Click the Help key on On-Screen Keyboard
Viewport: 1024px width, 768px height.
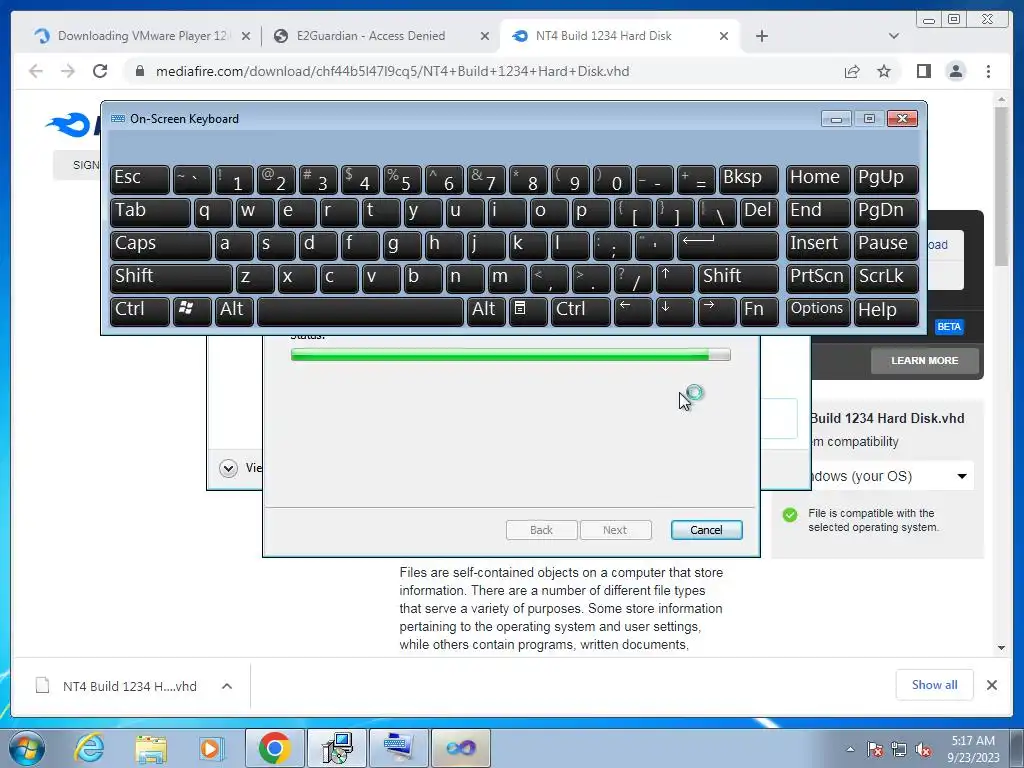point(886,310)
